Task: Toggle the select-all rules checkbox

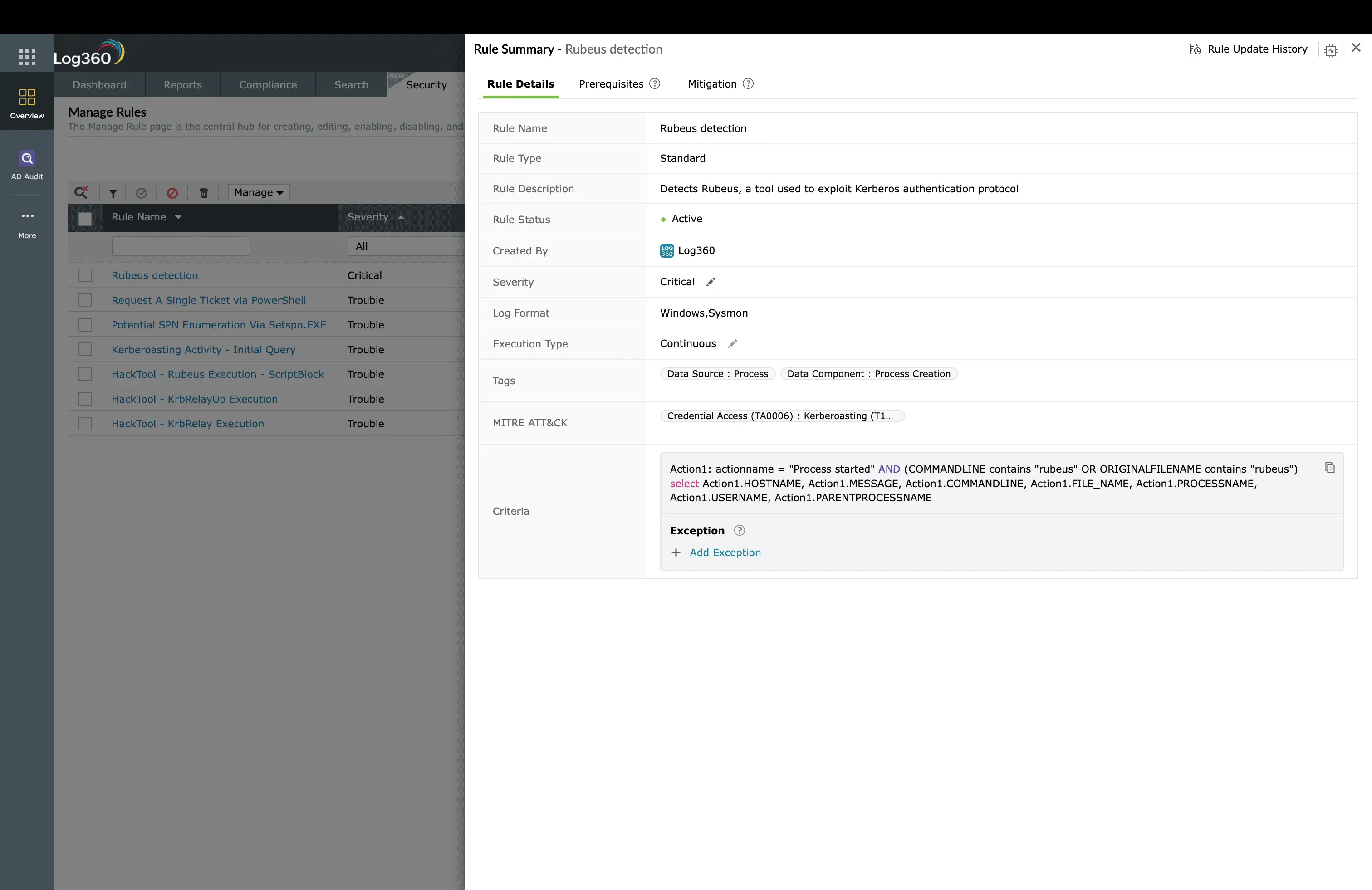Action: point(85,219)
